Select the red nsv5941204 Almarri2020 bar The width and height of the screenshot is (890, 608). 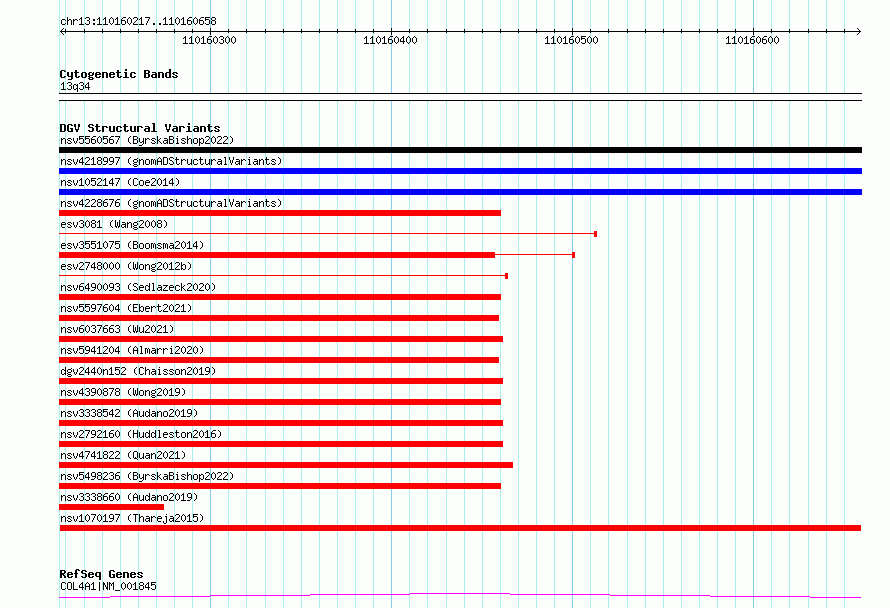tap(279, 360)
